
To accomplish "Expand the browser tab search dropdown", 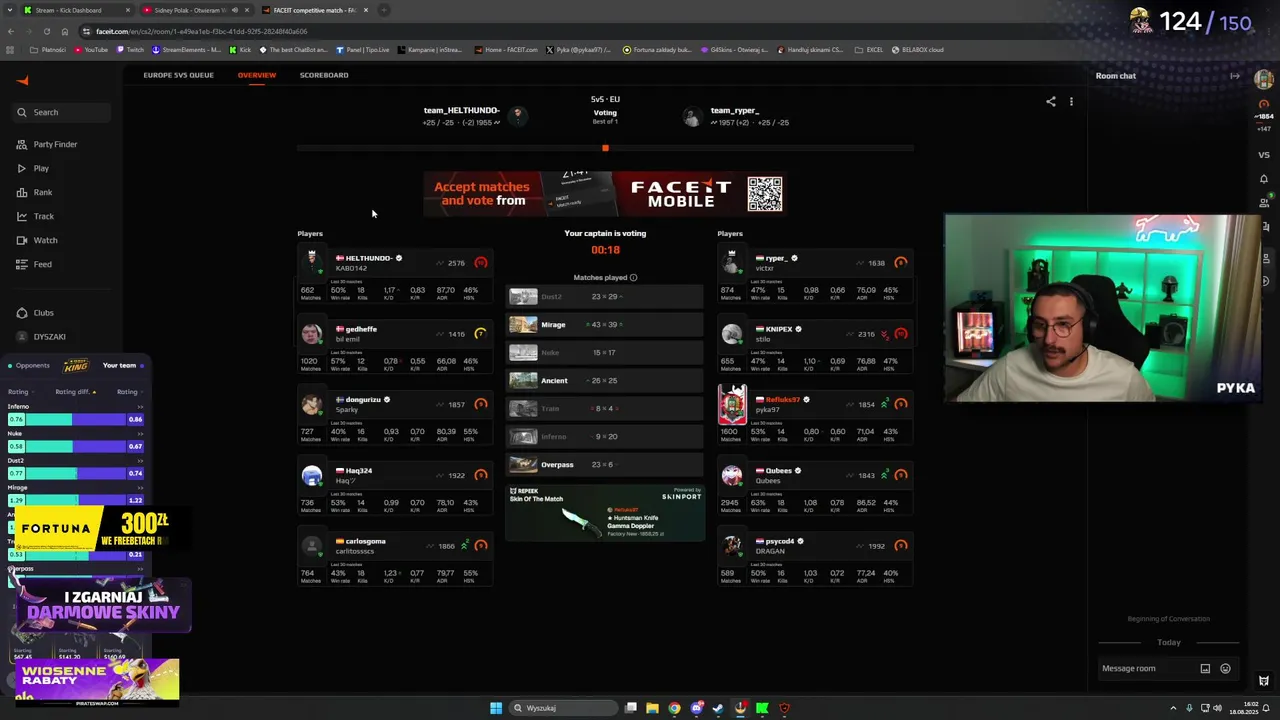I will click(x=10, y=10).
